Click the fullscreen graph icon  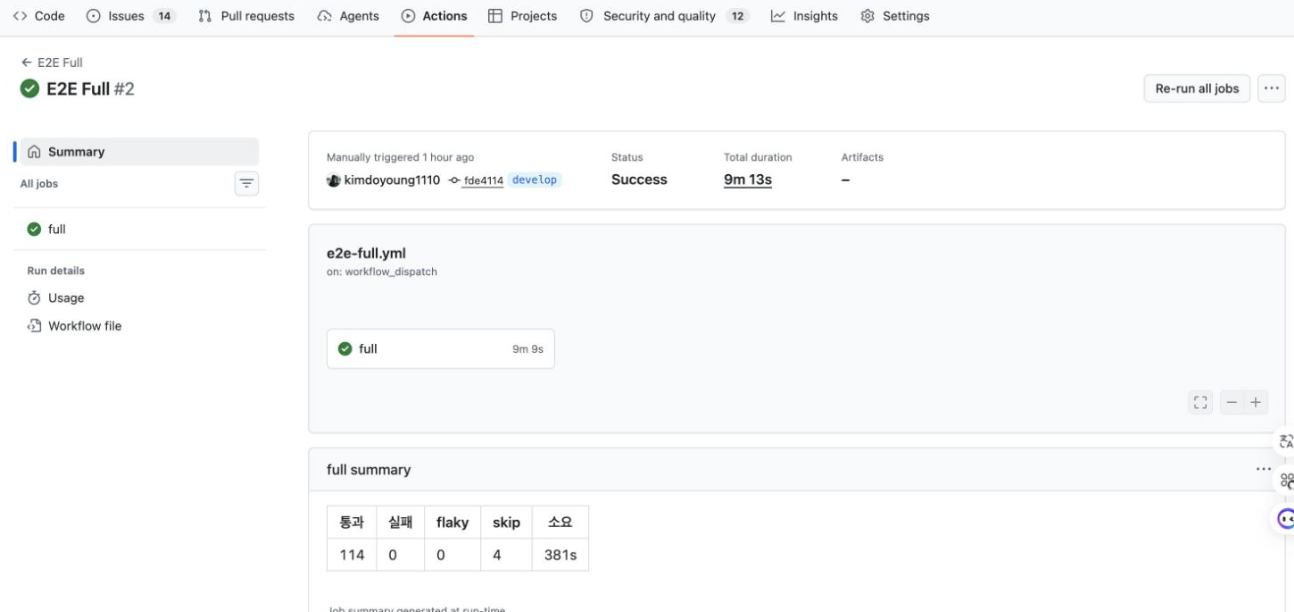1201,402
